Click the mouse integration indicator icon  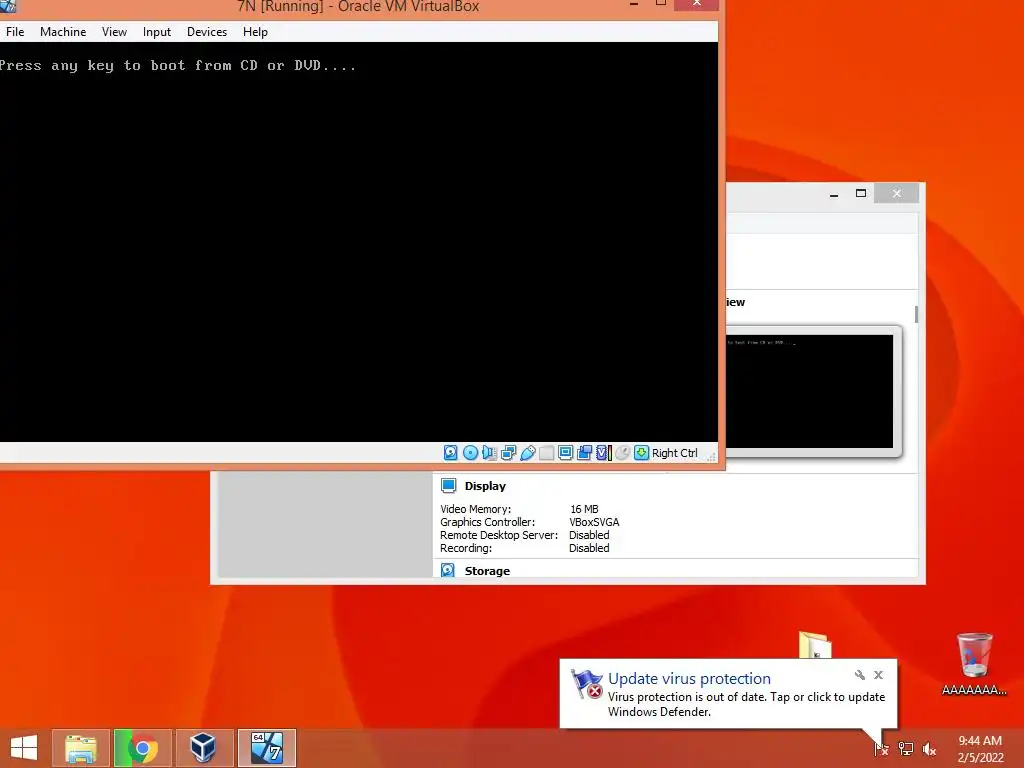[623, 453]
